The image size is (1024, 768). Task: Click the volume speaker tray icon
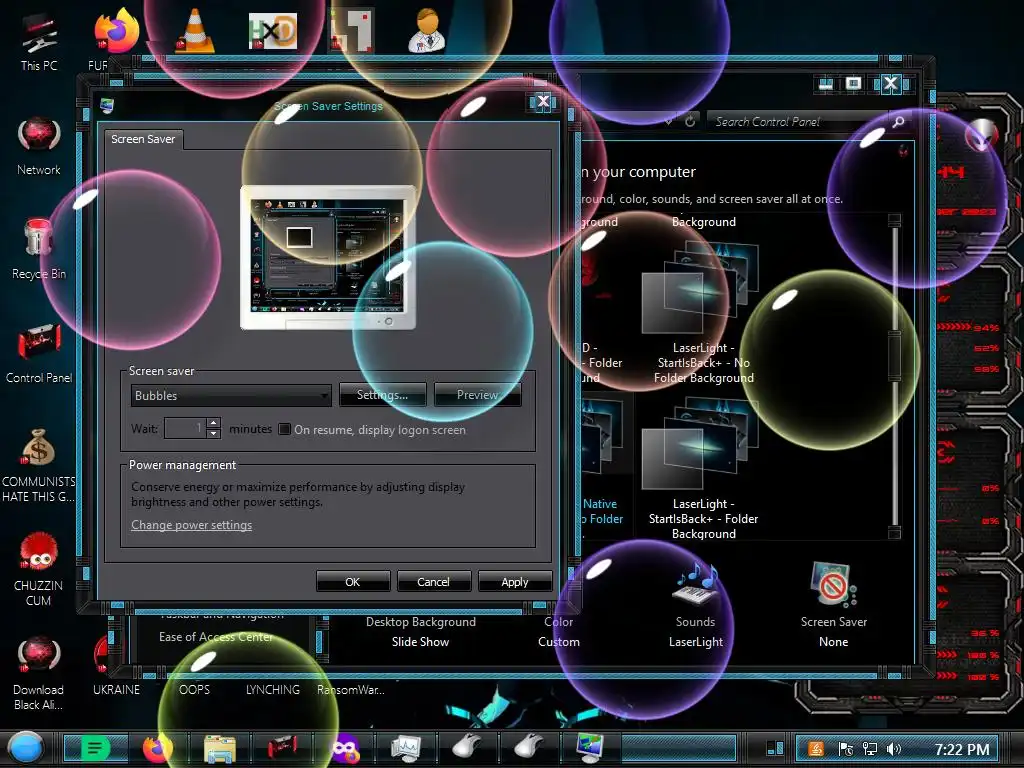[894, 749]
